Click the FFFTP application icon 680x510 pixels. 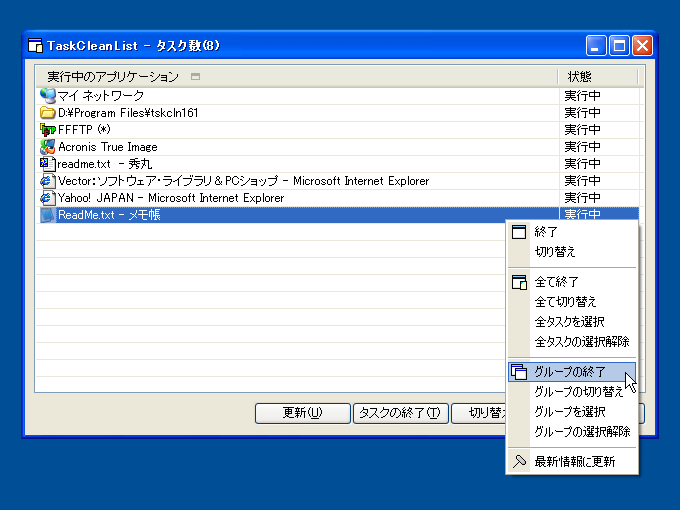click(48, 130)
